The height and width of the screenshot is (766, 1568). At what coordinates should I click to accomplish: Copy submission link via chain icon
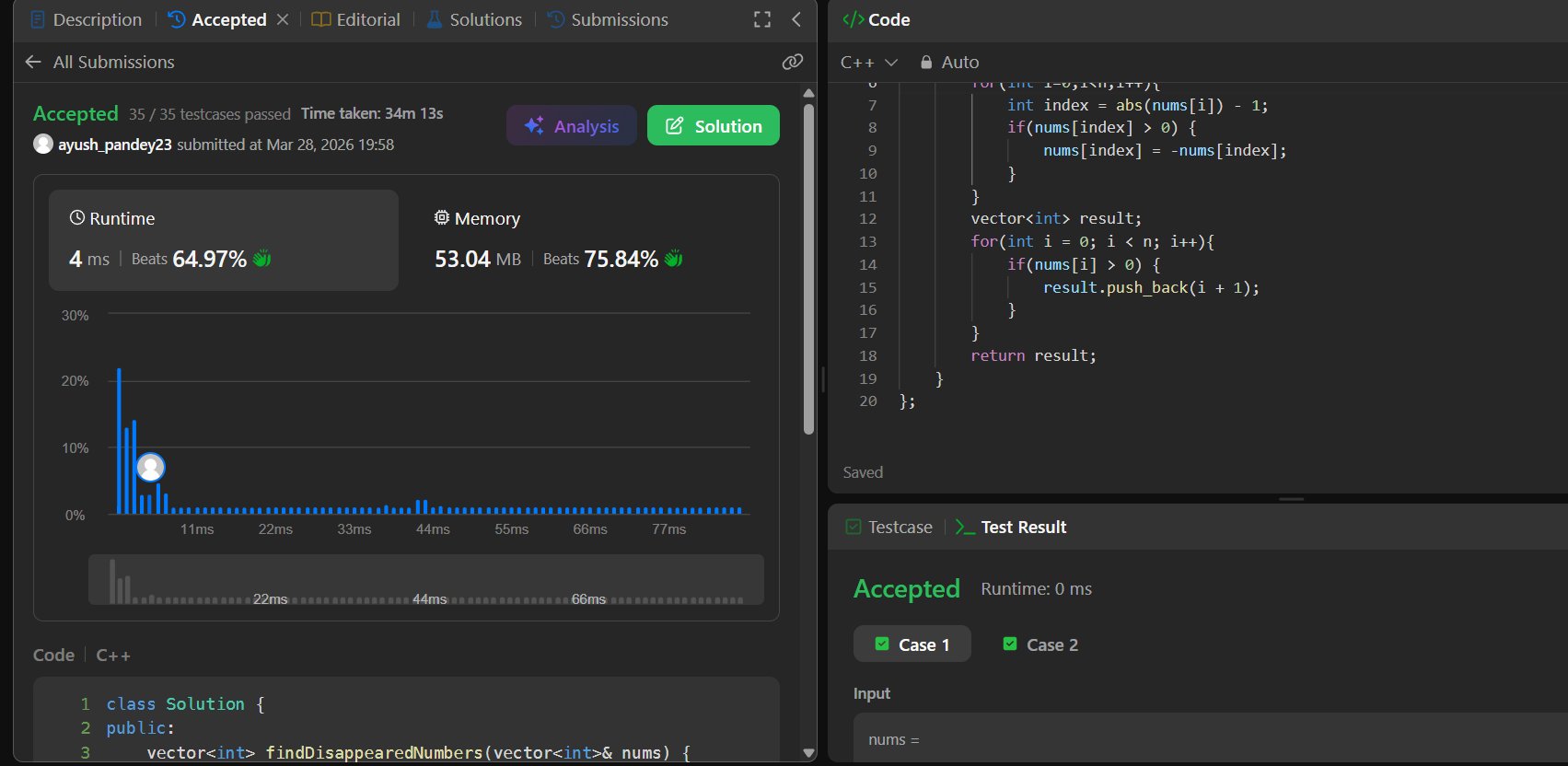point(792,62)
